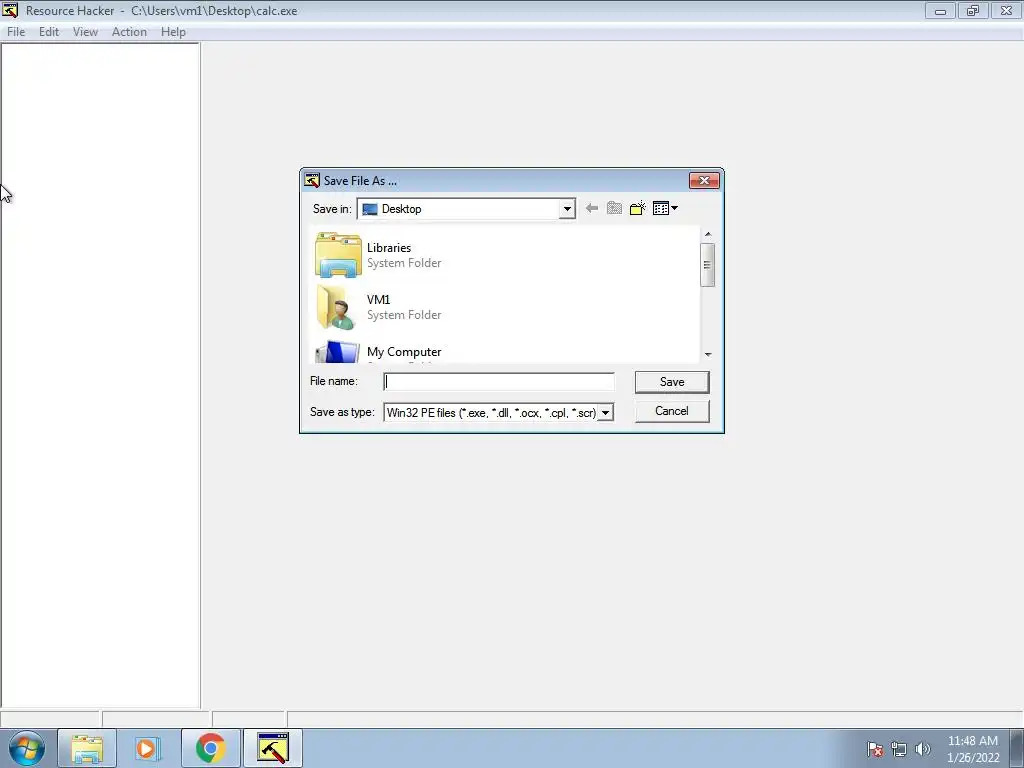Open the View Menu icon dropdown
Viewport: 1024px width, 768px height.
tap(665, 208)
